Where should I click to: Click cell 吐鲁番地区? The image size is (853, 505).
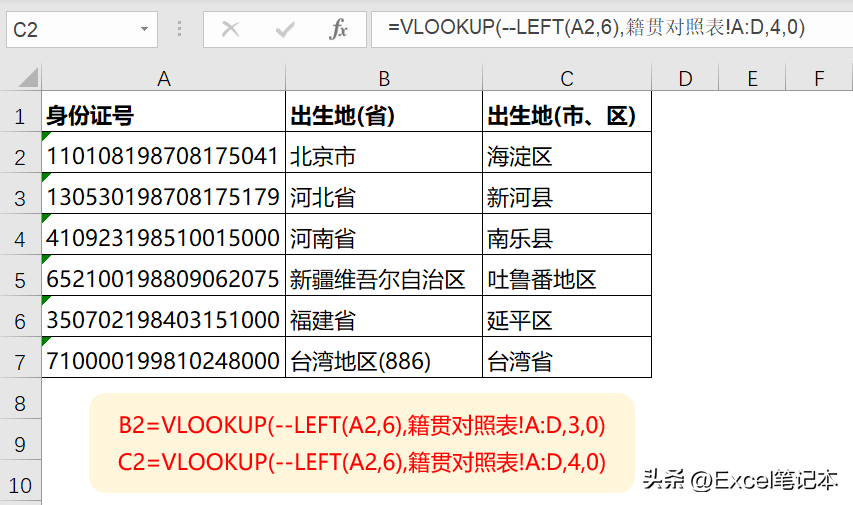(567, 275)
